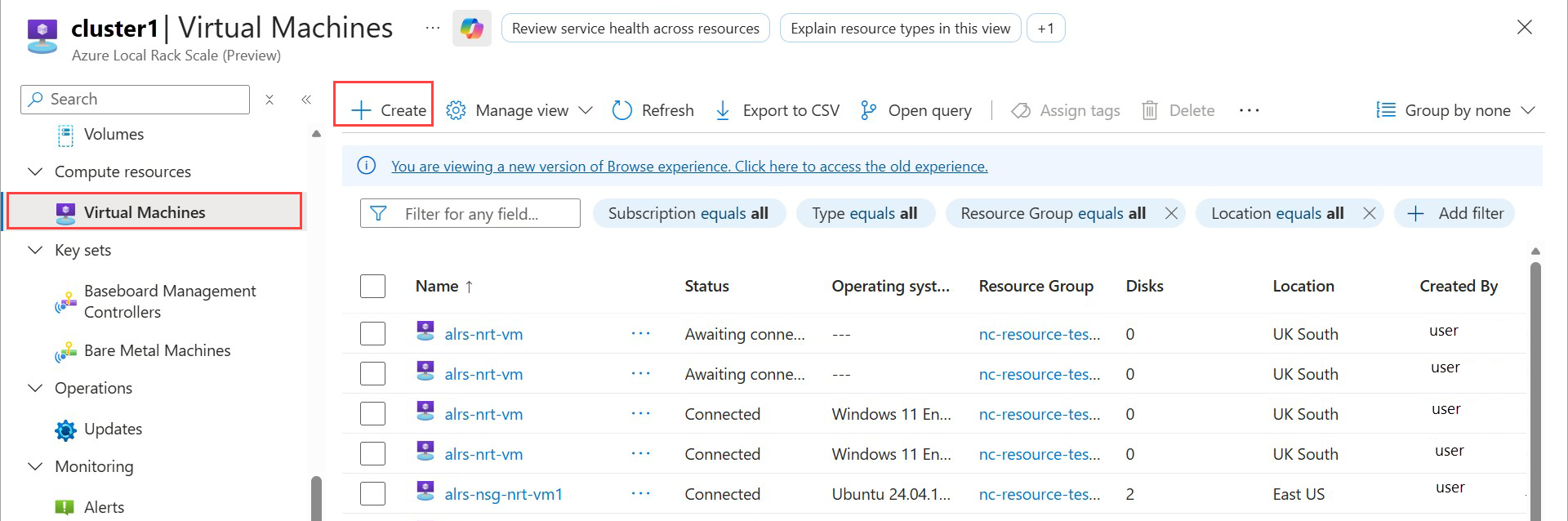Click the Refresh icon in toolbar
The width and height of the screenshot is (1568, 521).
point(622,110)
